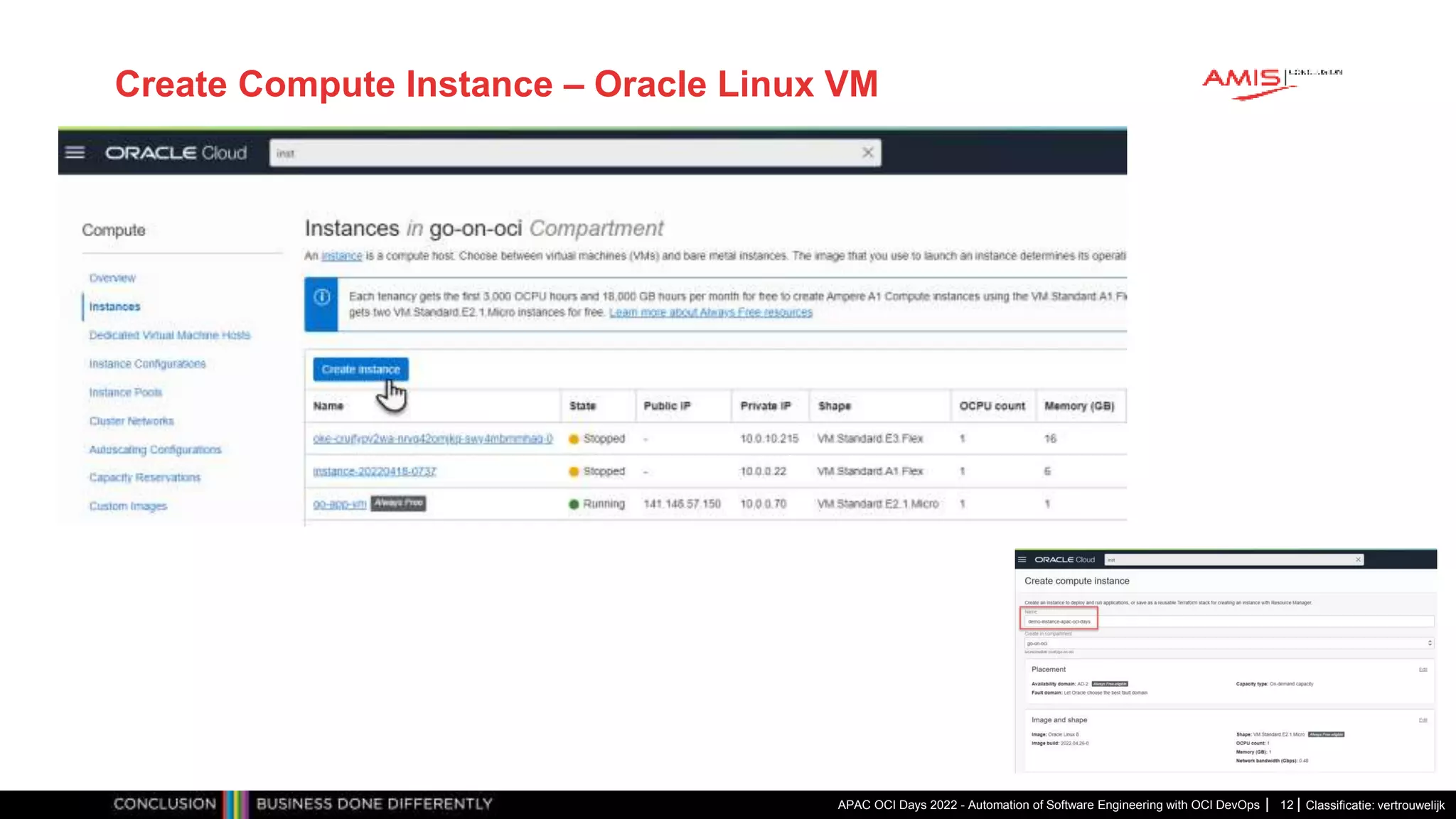Viewport: 1456px width, 819px height.
Task: Click the green Running status icon of go-app-vm
Action: (574, 504)
